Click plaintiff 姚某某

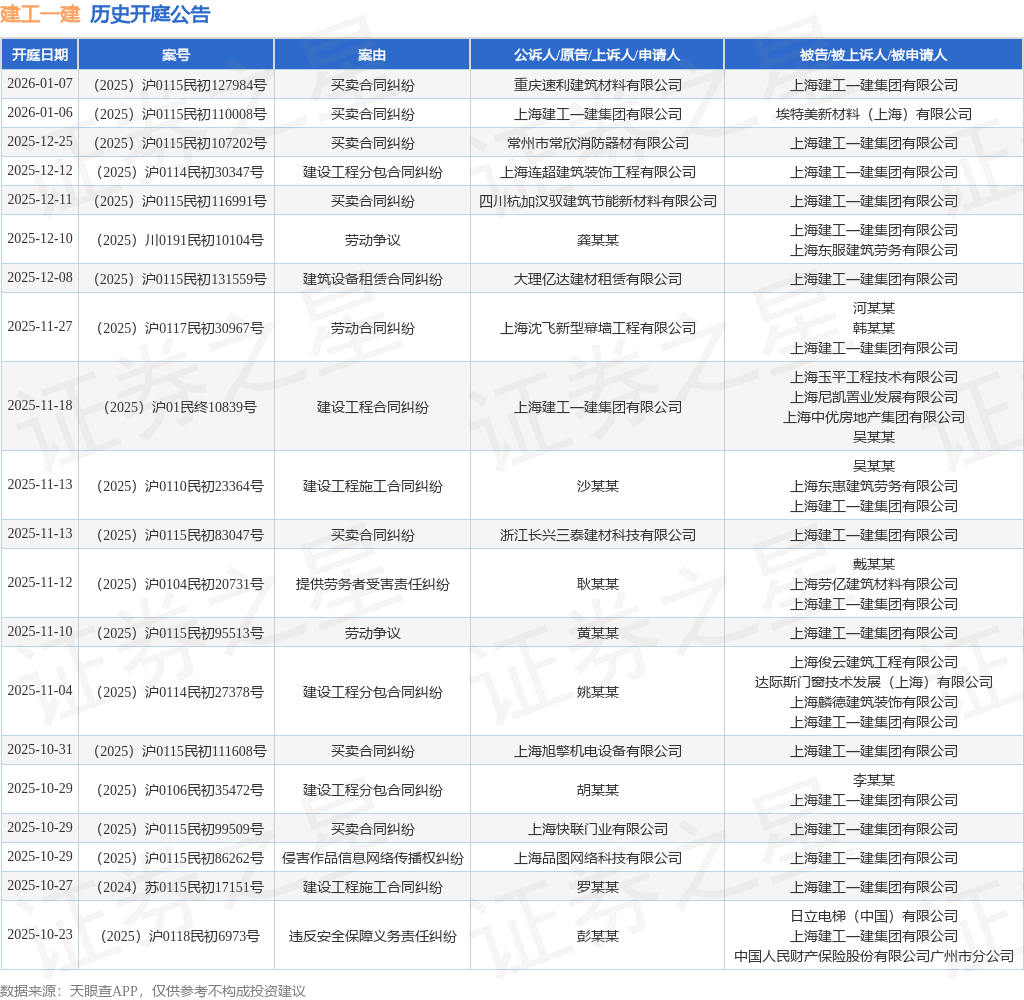(x=598, y=692)
